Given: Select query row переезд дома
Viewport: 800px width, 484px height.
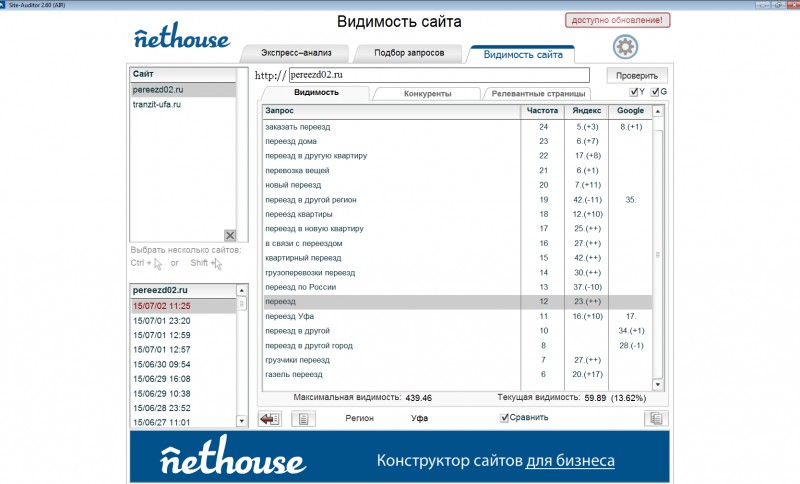Looking at the screenshot, I should [x=458, y=141].
